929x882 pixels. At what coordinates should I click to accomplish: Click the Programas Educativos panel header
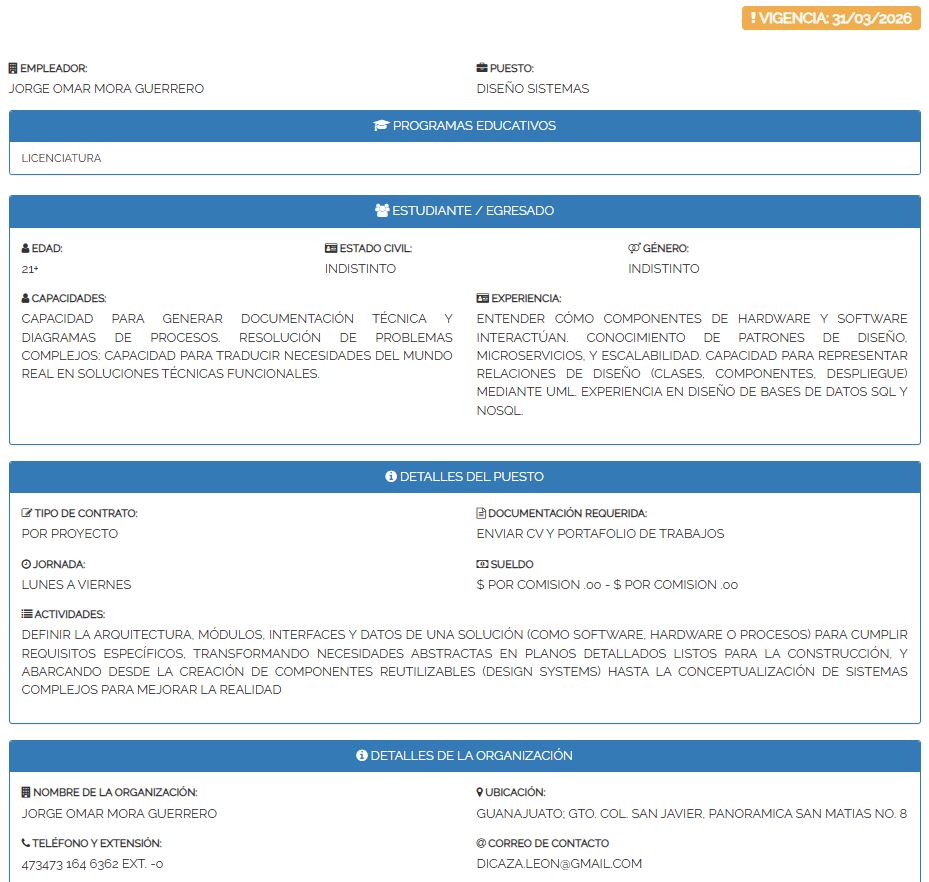tap(464, 126)
